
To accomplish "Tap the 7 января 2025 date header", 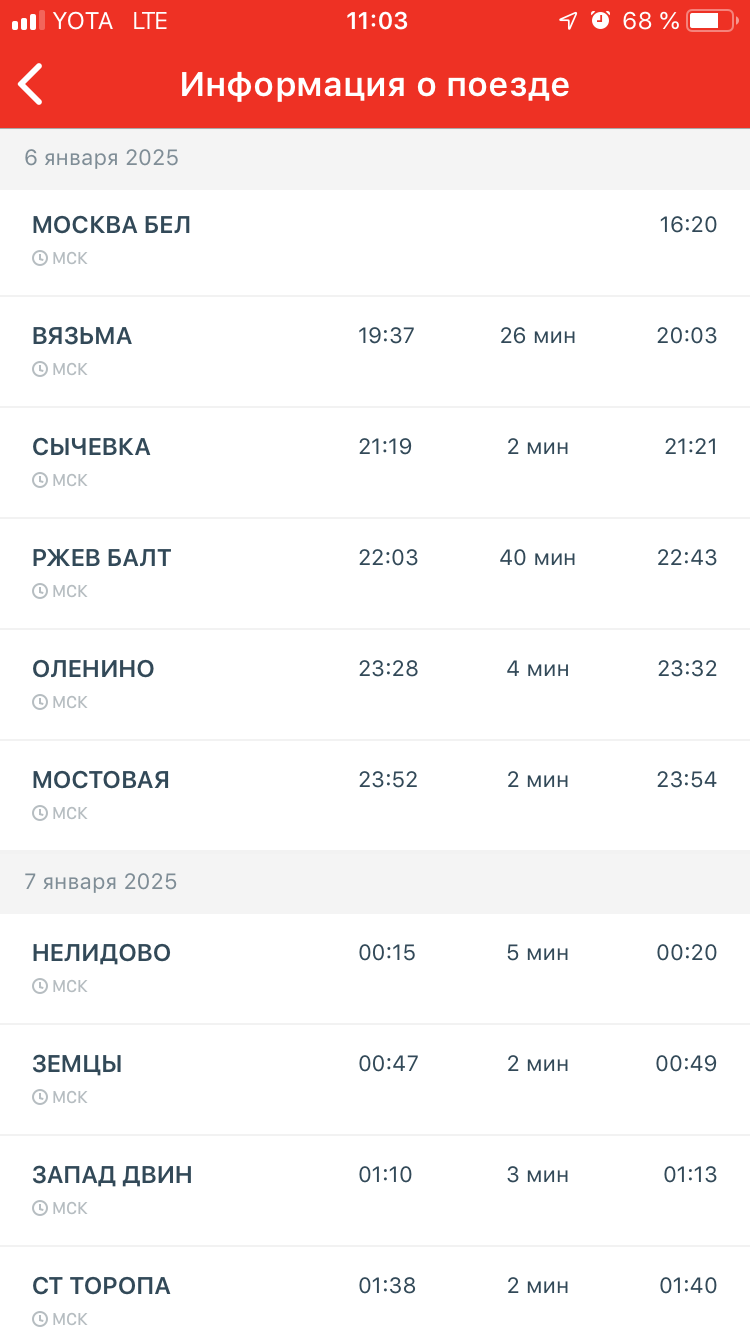I will click(101, 882).
